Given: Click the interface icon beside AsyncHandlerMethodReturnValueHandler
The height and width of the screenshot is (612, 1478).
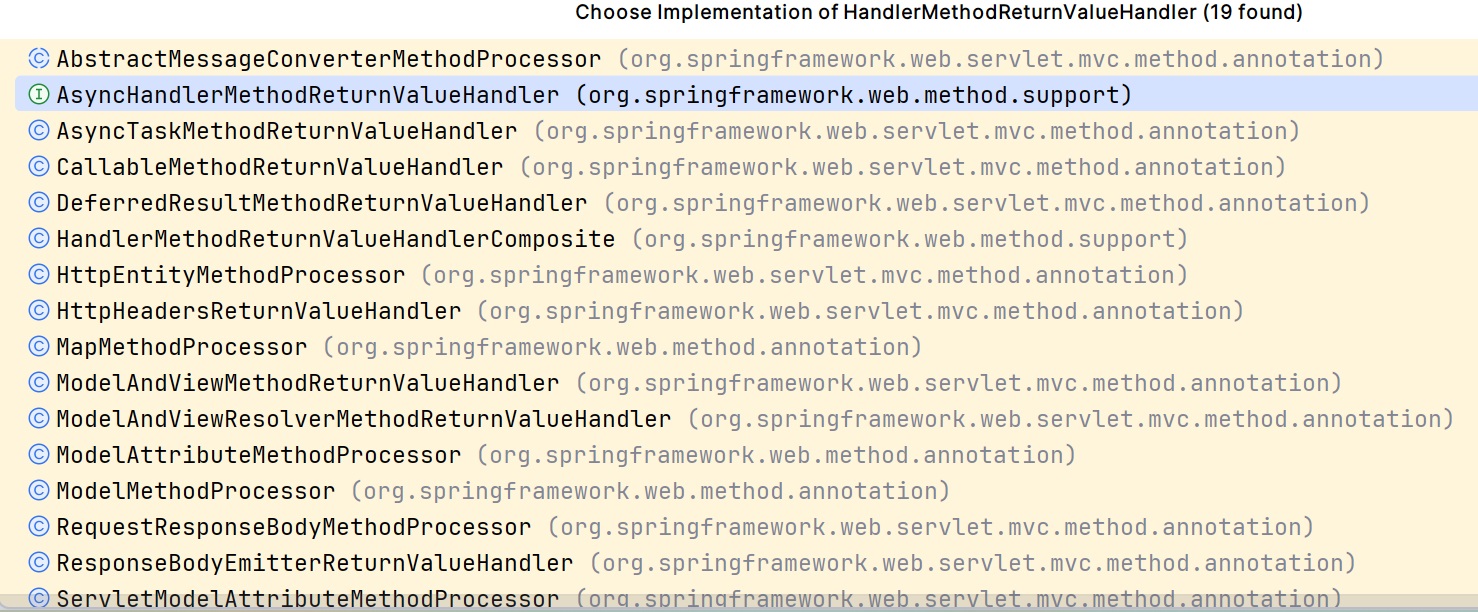Looking at the screenshot, I should point(39,95).
